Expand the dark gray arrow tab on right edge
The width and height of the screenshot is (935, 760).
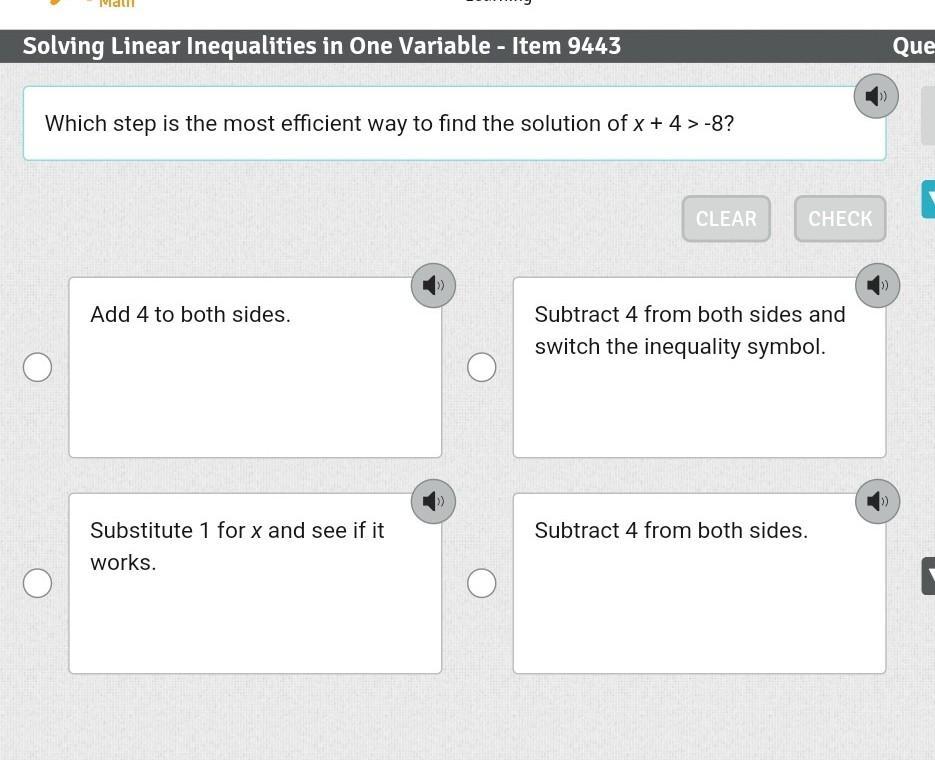point(928,576)
